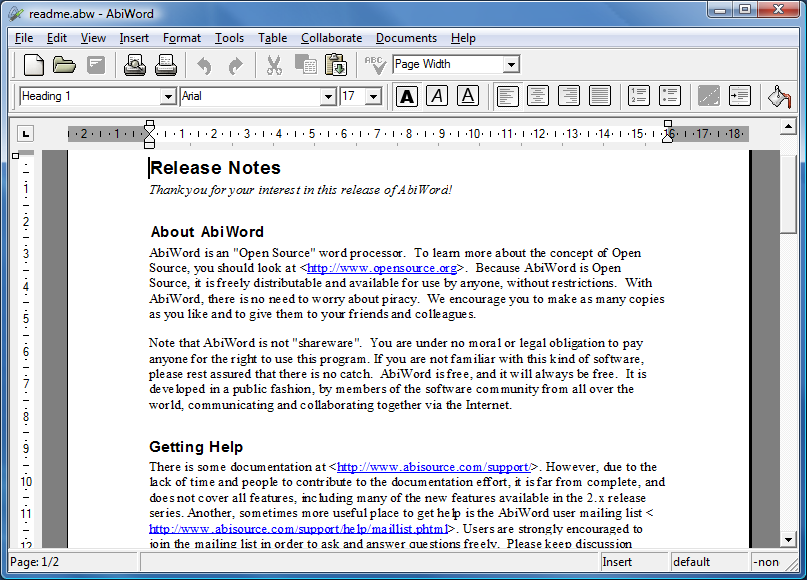Open Print Preview from the toolbar
The height and width of the screenshot is (580, 807).
click(135, 65)
